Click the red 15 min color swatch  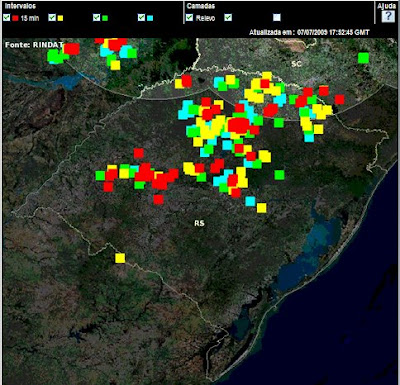coord(15,18)
